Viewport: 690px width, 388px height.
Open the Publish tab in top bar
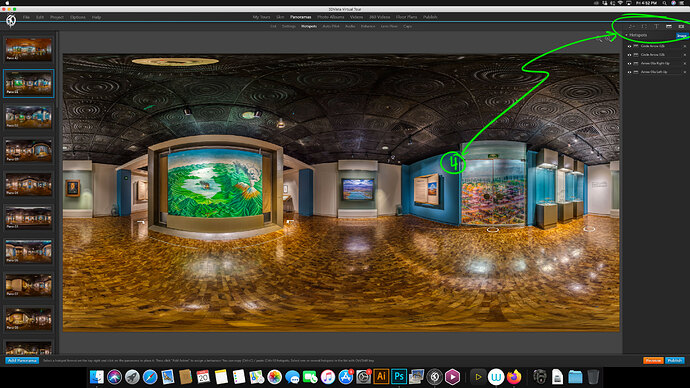(430, 17)
